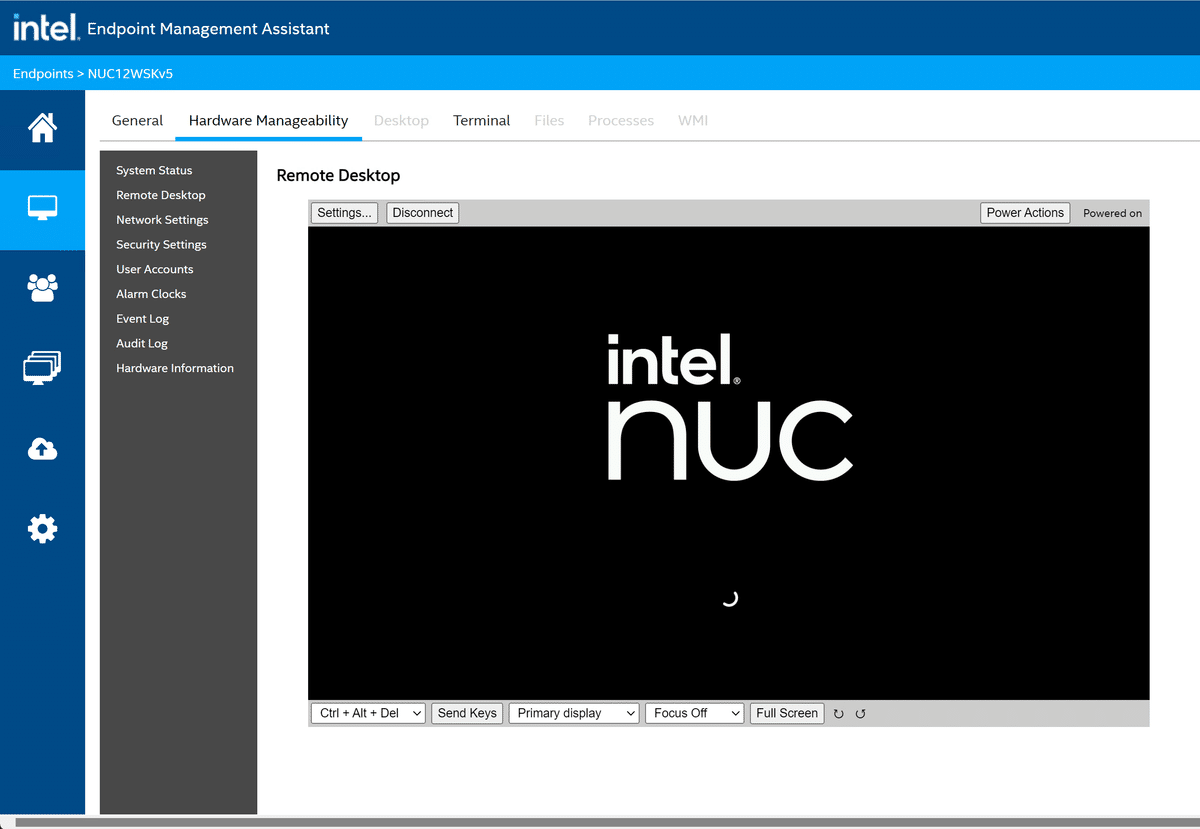The width and height of the screenshot is (1200, 829).
Task: Click the Settings... button
Action: [x=345, y=213]
